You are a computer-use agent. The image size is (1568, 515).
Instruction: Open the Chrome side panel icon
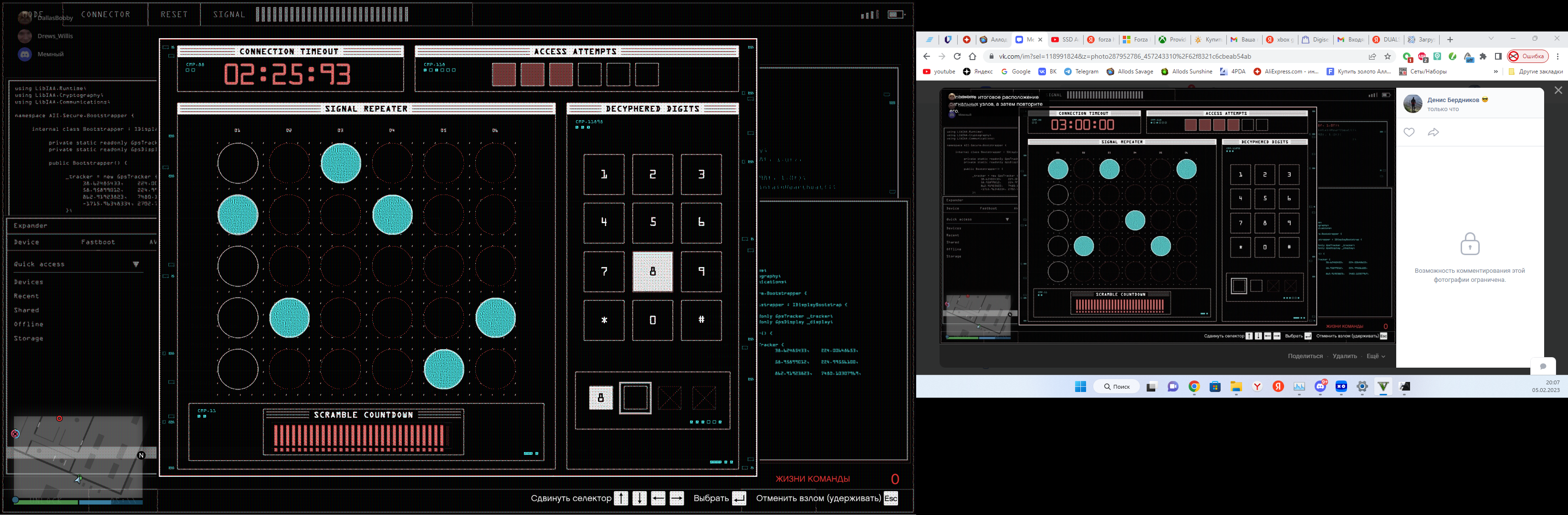pos(1498,57)
